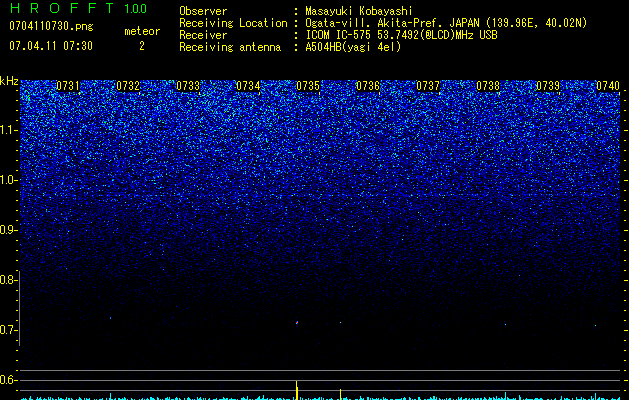Viewport: 629px width, 400px height.
Task: Click the date stamp 07.04.11 07:30
Action: (51, 46)
